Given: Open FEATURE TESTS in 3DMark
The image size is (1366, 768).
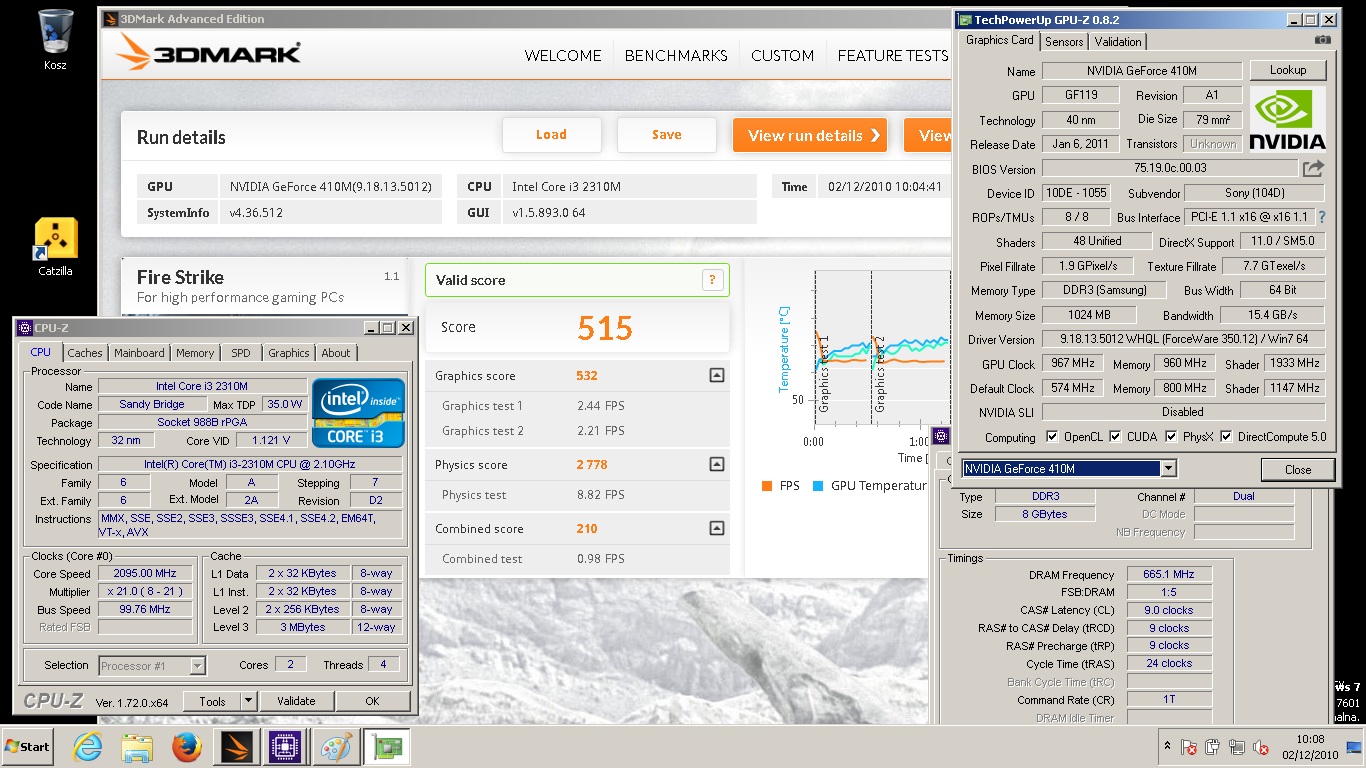Looking at the screenshot, I should (893, 56).
